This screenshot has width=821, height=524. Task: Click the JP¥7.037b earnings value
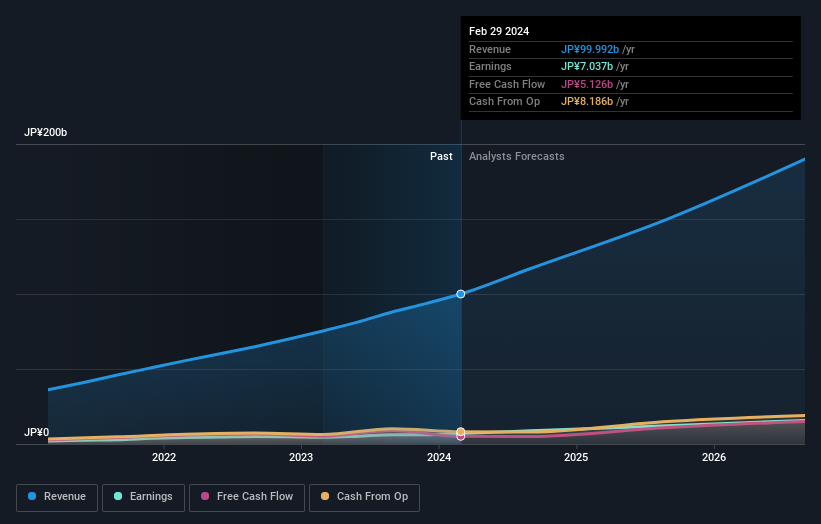(x=587, y=66)
